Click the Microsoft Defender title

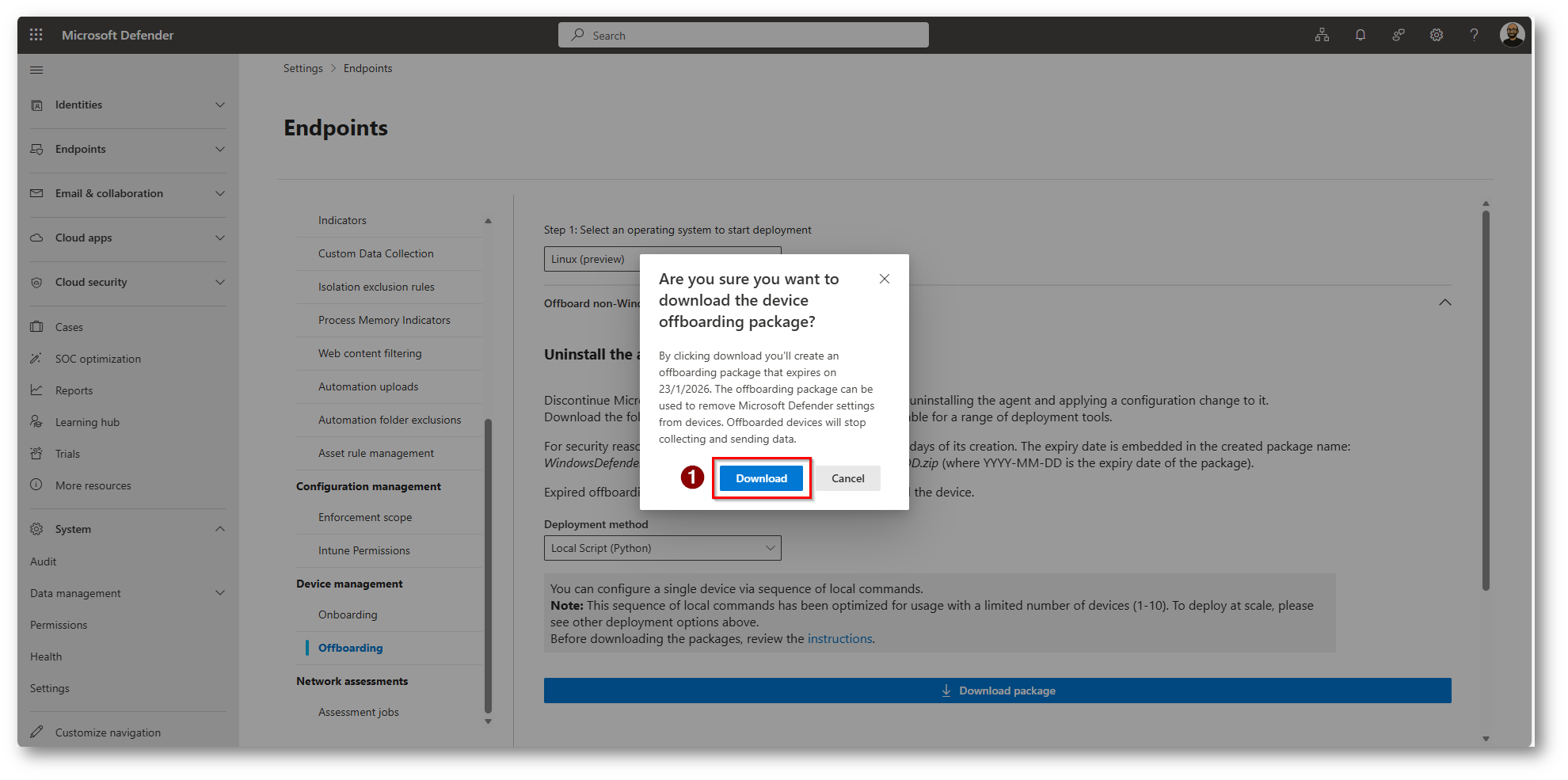pyautogui.click(x=118, y=35)
